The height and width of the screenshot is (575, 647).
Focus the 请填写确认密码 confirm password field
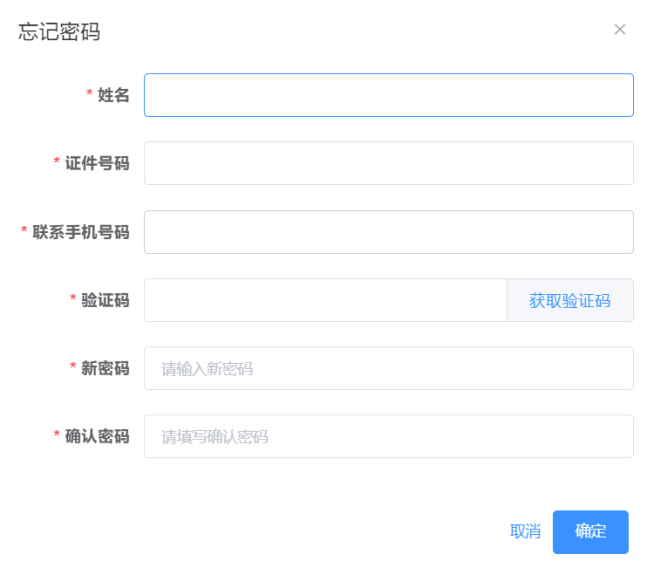tap(388, 436)
